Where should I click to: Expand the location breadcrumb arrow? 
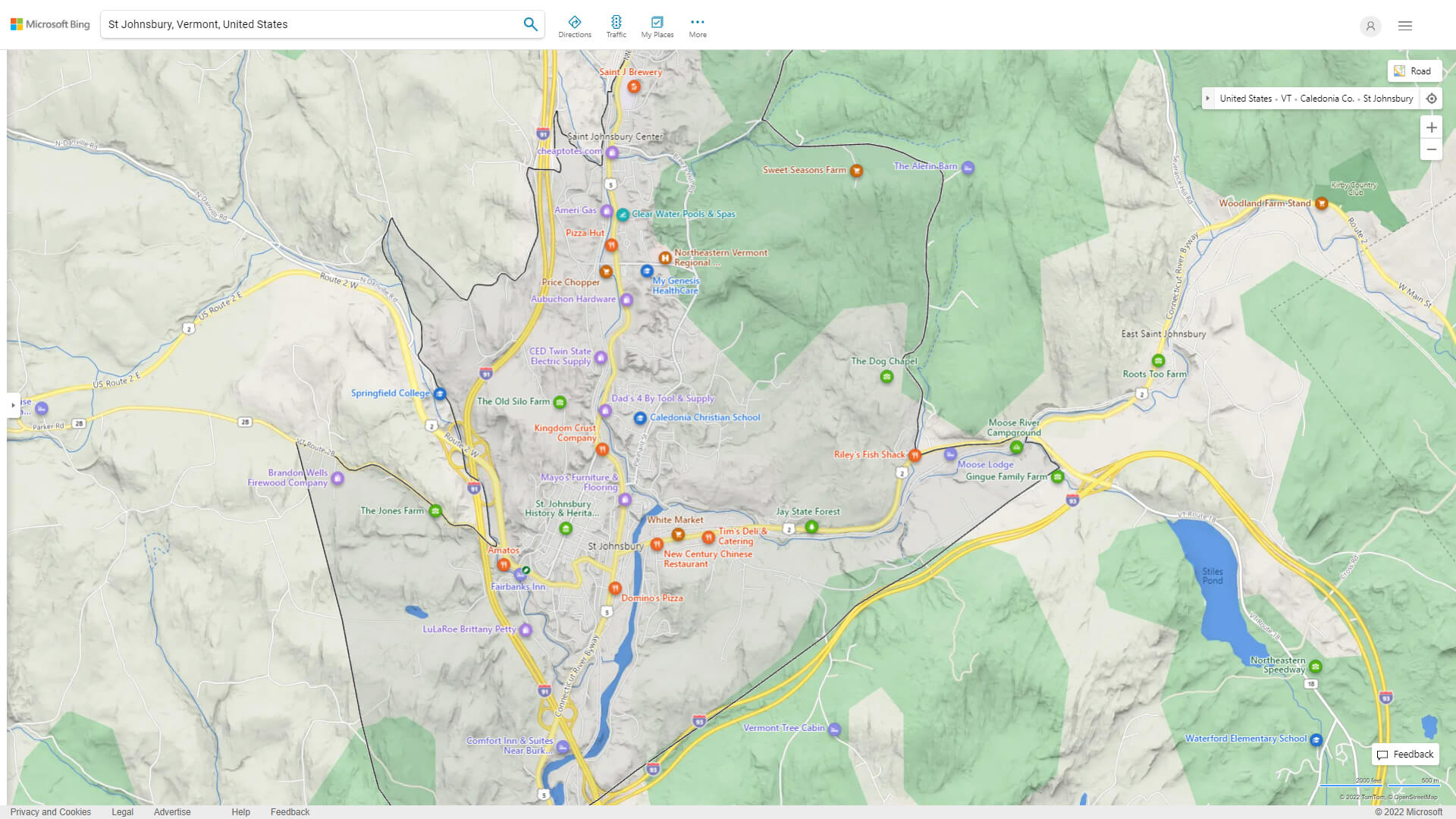point(1208,99)
